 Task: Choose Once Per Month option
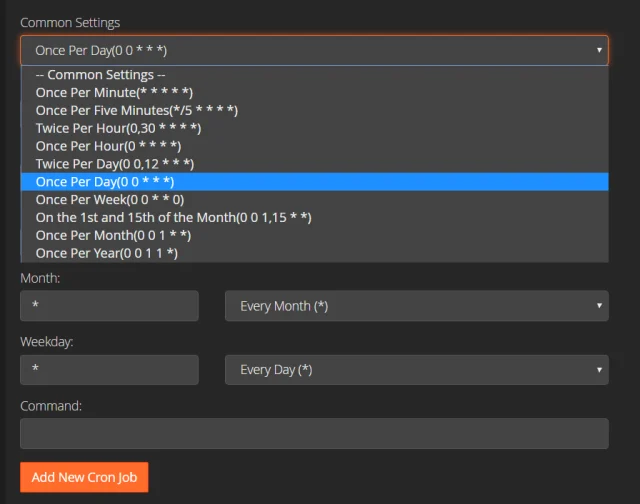click(113, 235)
